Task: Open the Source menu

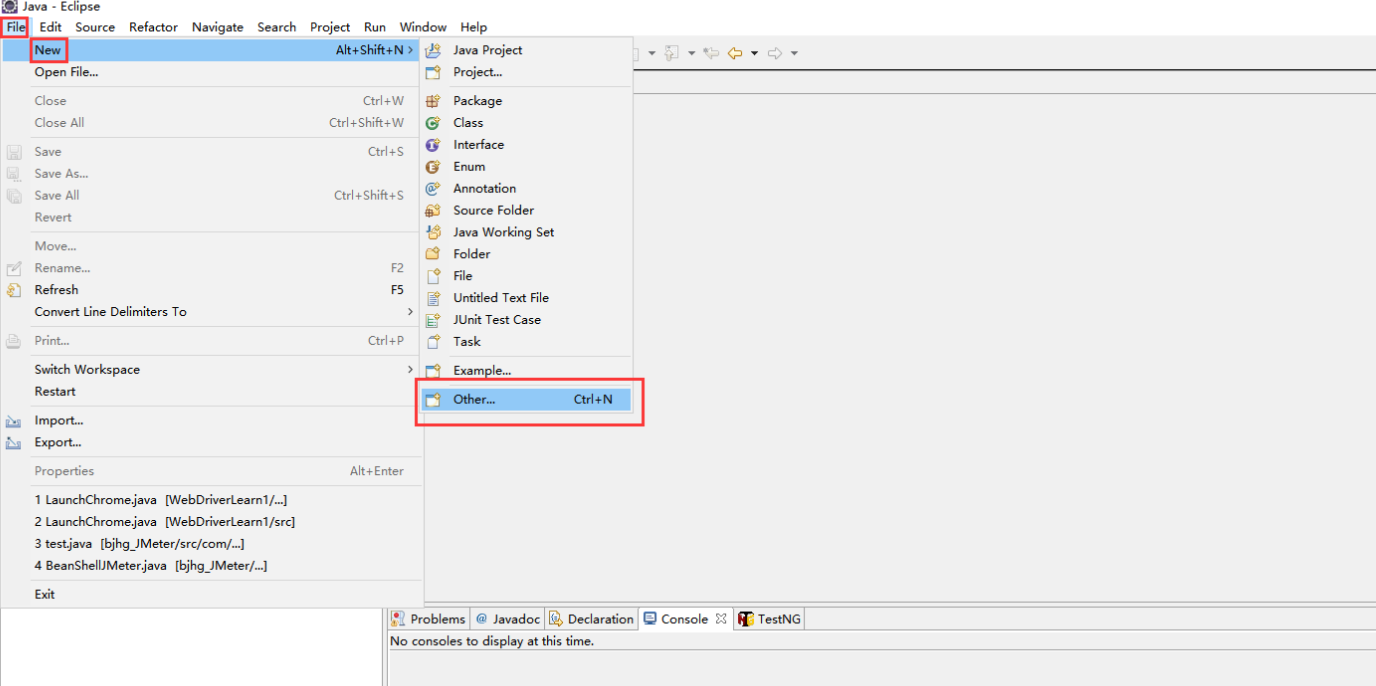Action: (95, 27)
